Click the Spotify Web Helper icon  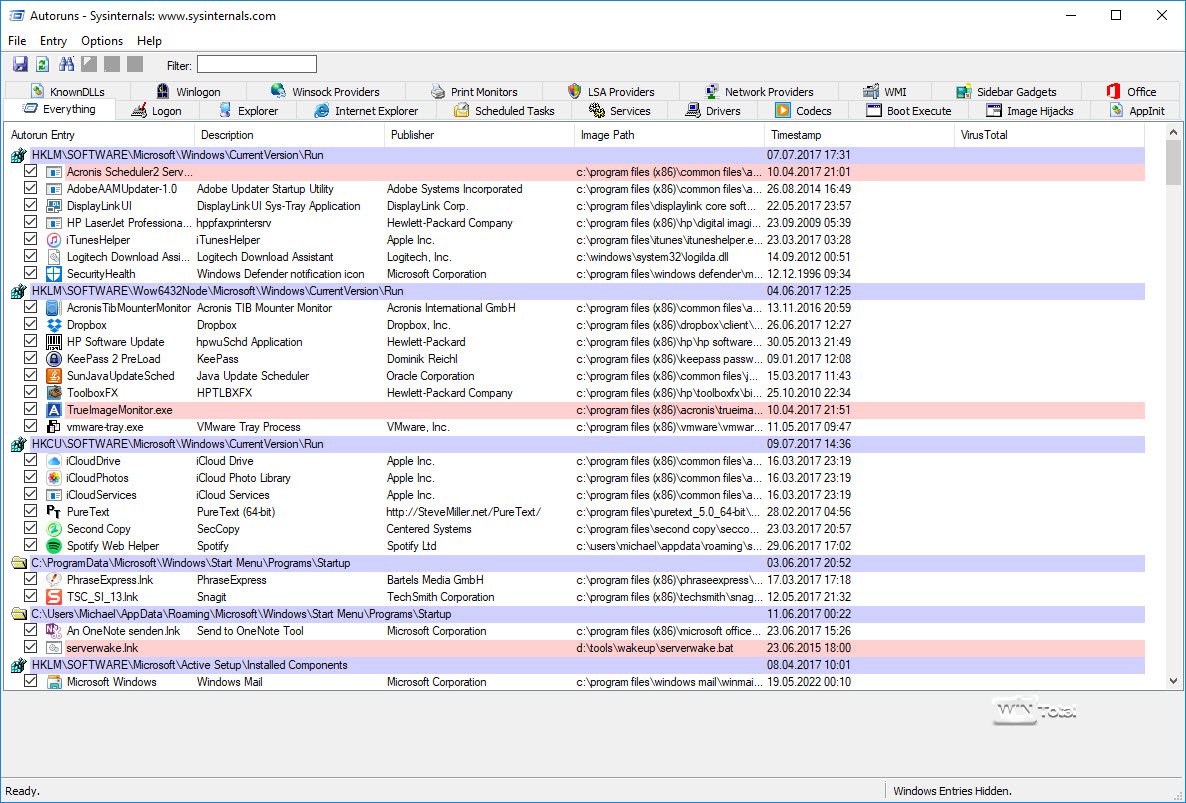click(x=54, y=546)
